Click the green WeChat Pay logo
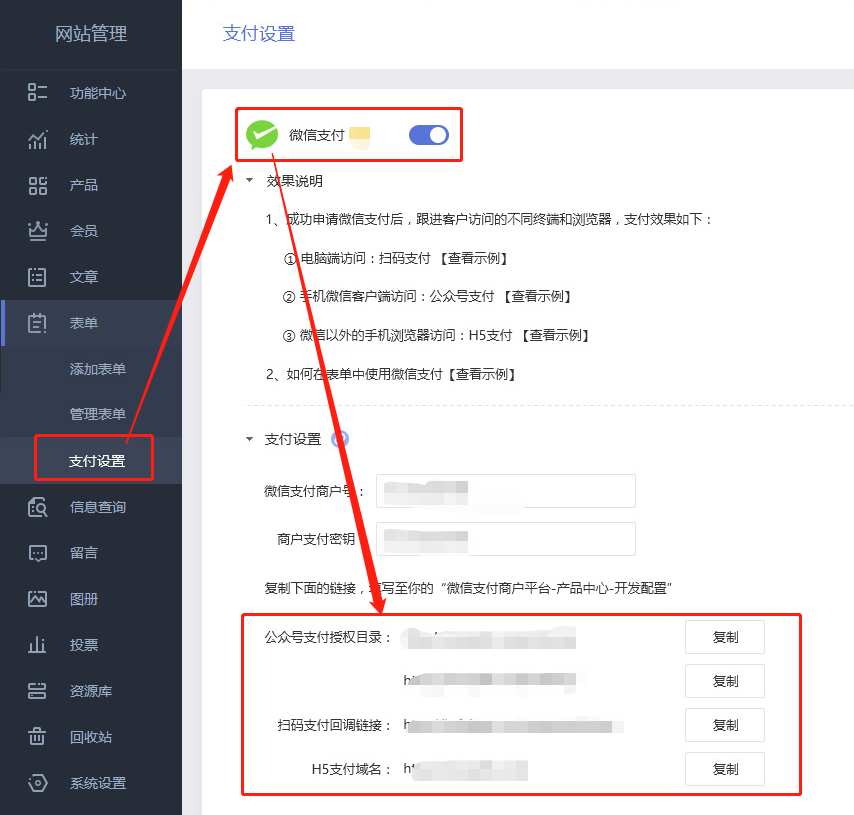 click(262, 135)
